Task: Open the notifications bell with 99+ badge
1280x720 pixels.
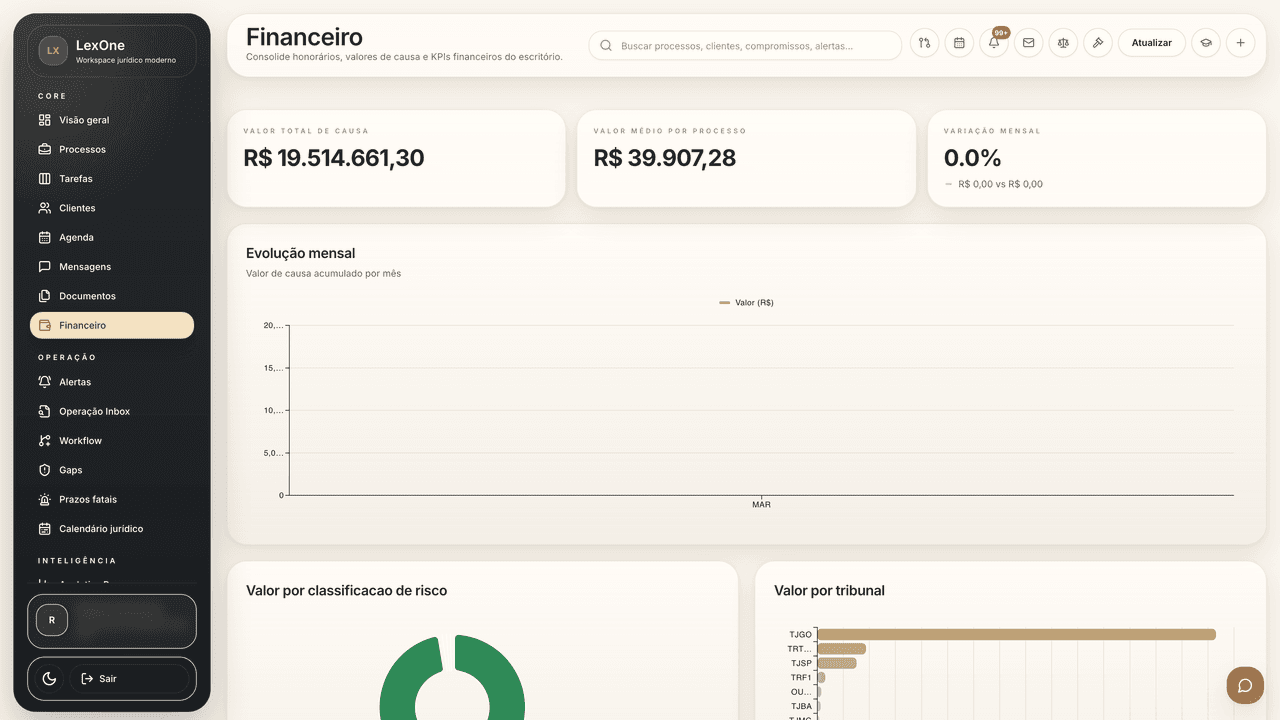Action: click(x=993, y=43)
